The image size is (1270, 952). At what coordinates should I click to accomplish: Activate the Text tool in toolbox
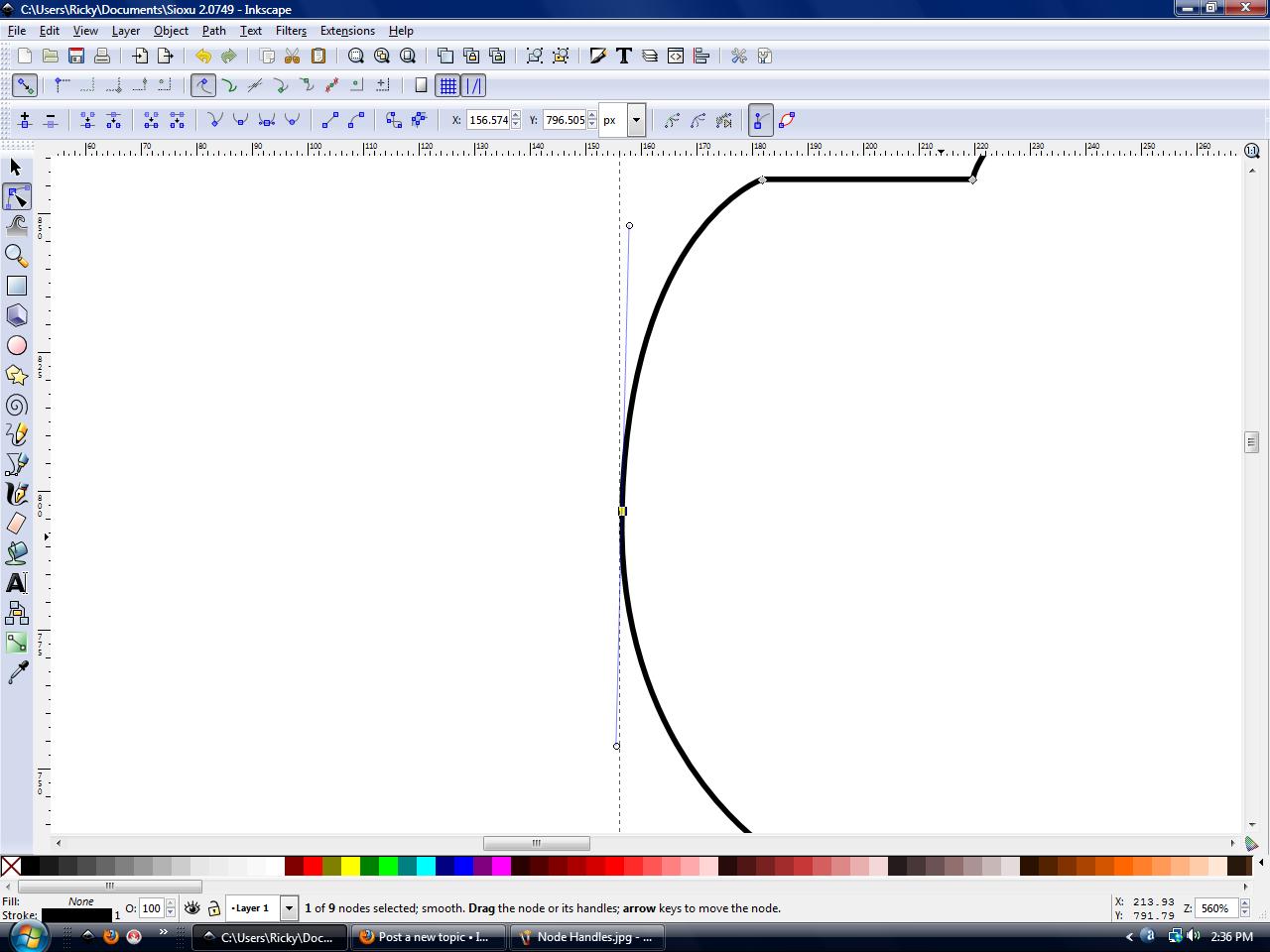pos(17,583)
